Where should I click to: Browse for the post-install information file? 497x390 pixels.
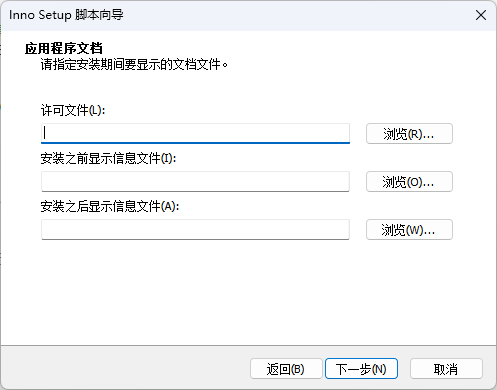409,230
